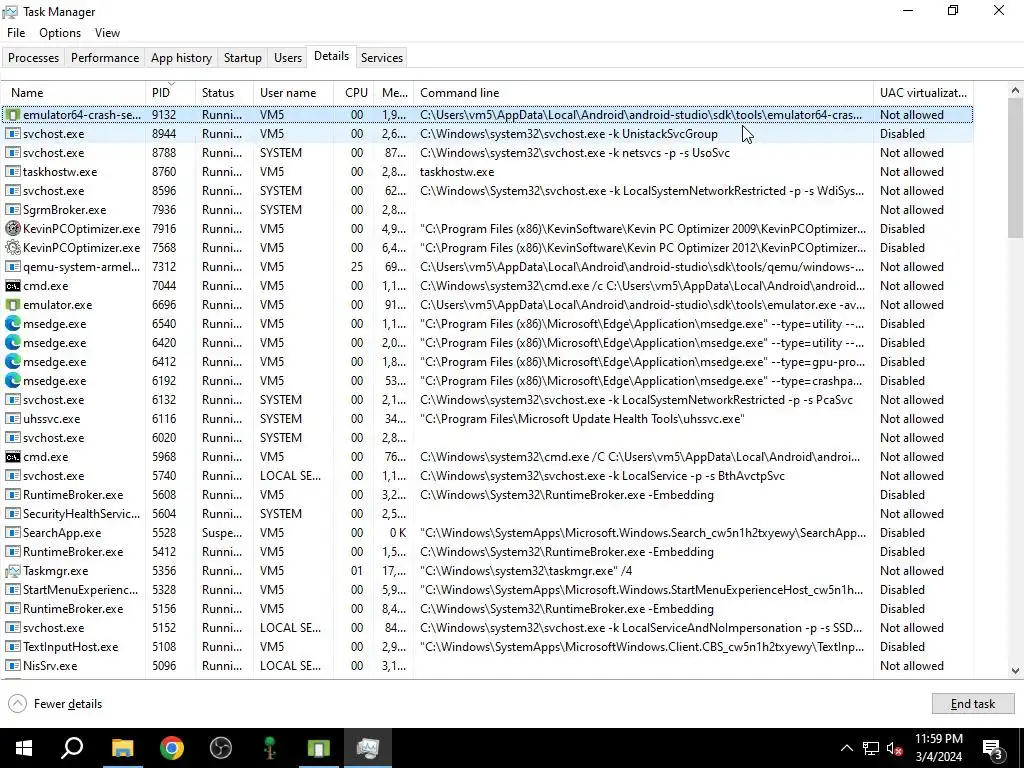Switch to the Performance tab
Screen dimensions: 1024x768
tap(105, 57)
